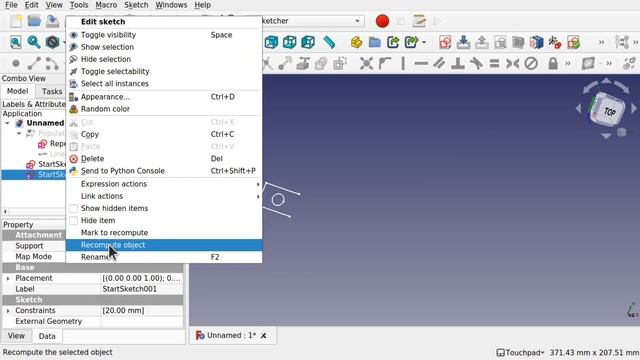This screenshot has height=360, width=640.
Task: Tick the Show hidden items checkbox
Action: click(x=73, y=208)
